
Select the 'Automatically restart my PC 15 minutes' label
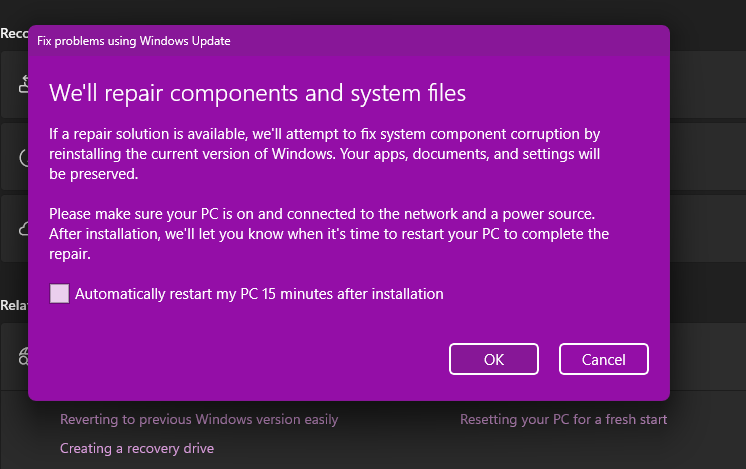point(259,294)
